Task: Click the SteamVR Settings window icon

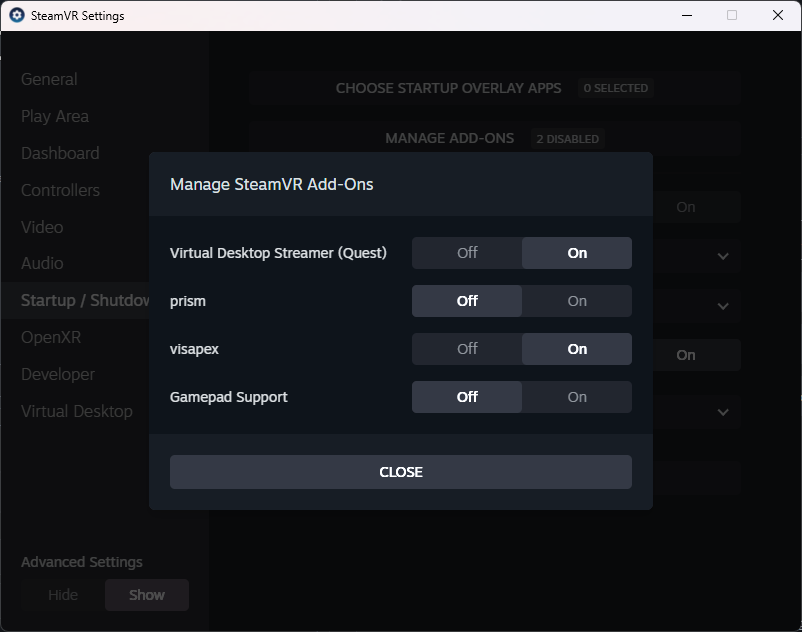Action: point(17,15)
